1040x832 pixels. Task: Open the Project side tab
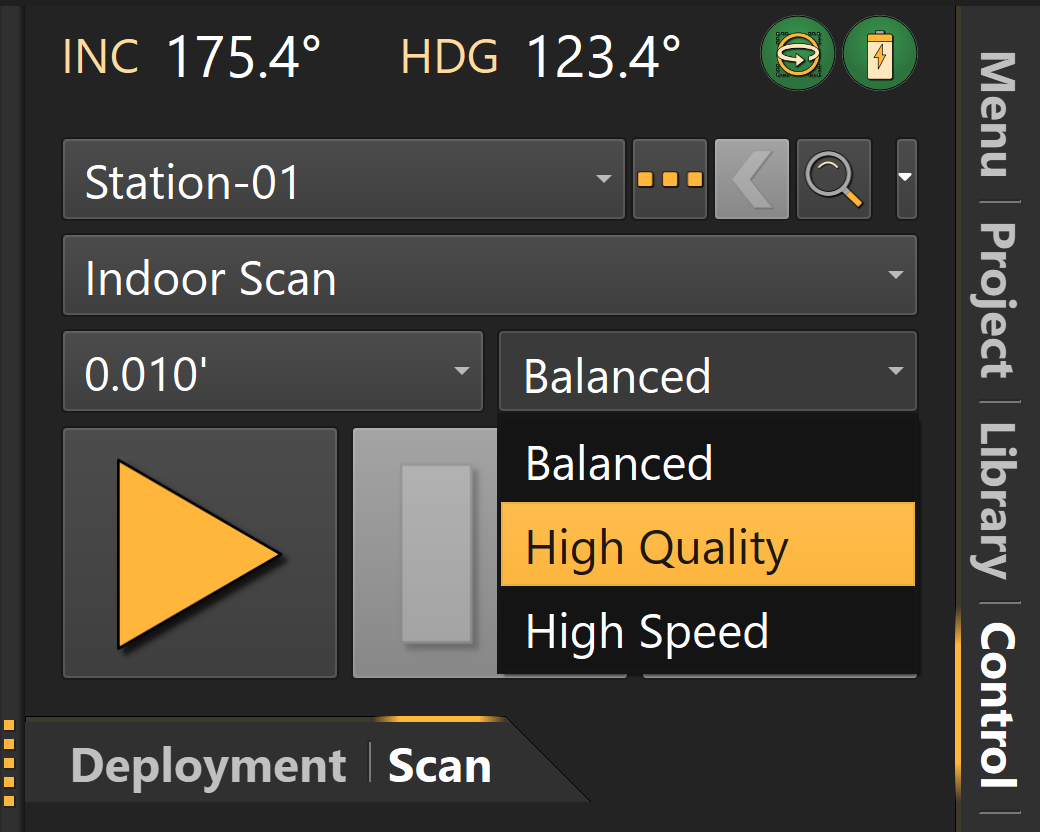click(x=996, y=300)
